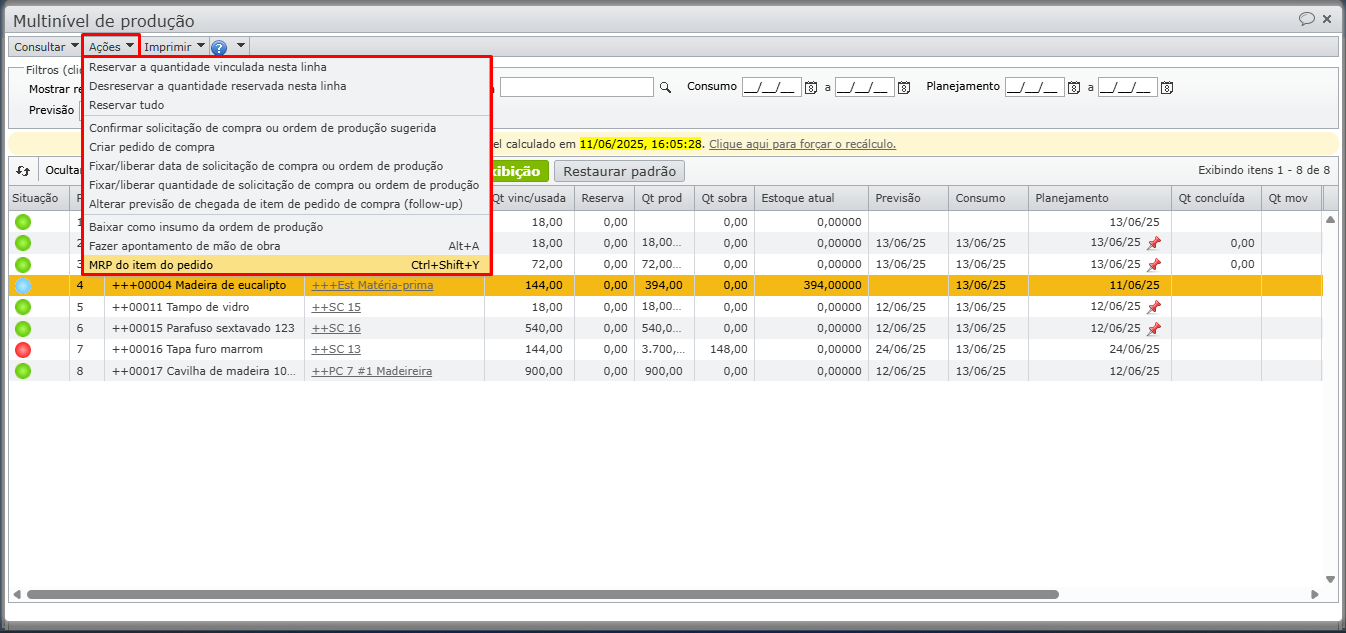This screenshot has width=1346, height=633.
Task: Click link to force the recalculation
Action: click(x=802, y=144)
